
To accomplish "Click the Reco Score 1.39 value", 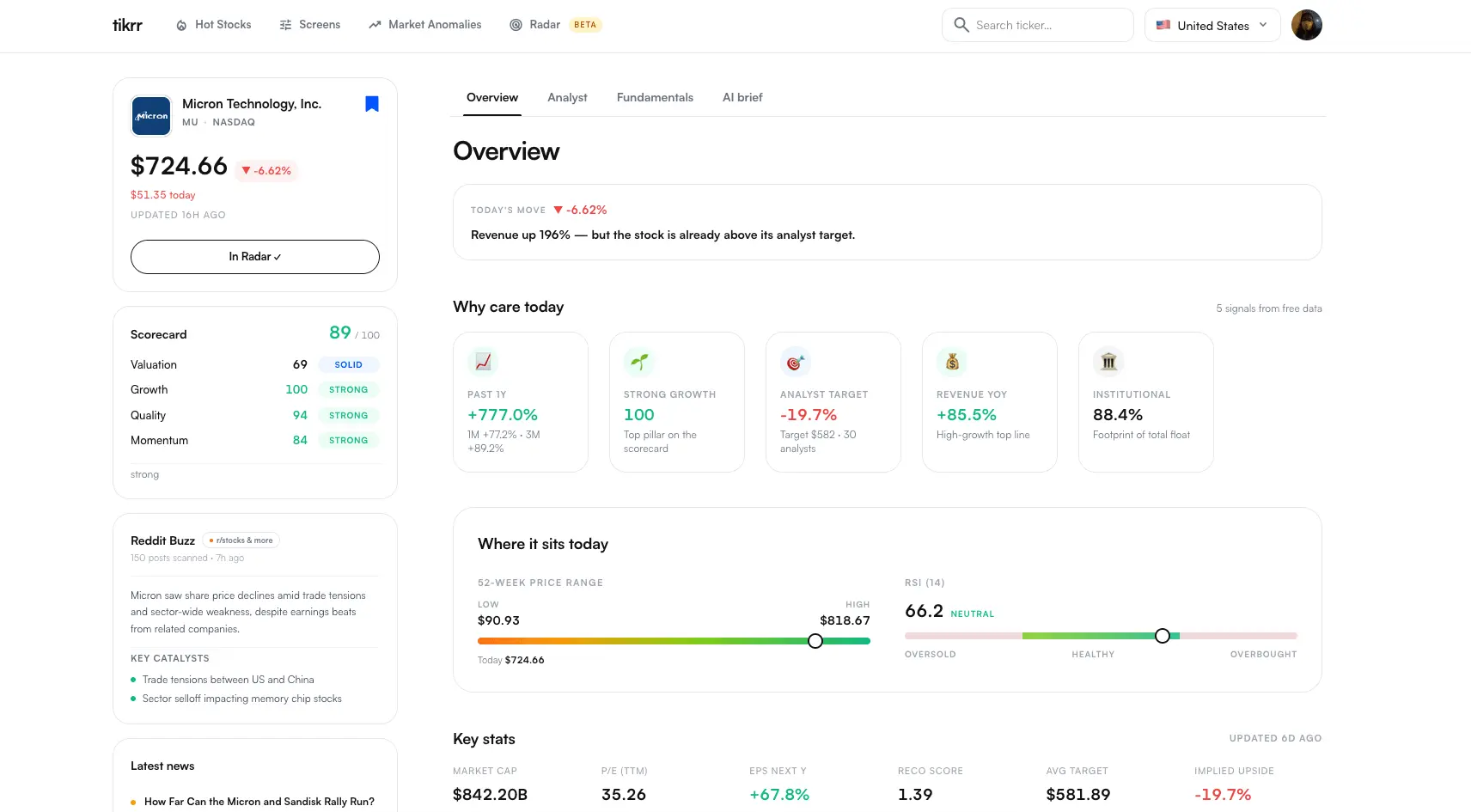I will (x=915, y=795).
